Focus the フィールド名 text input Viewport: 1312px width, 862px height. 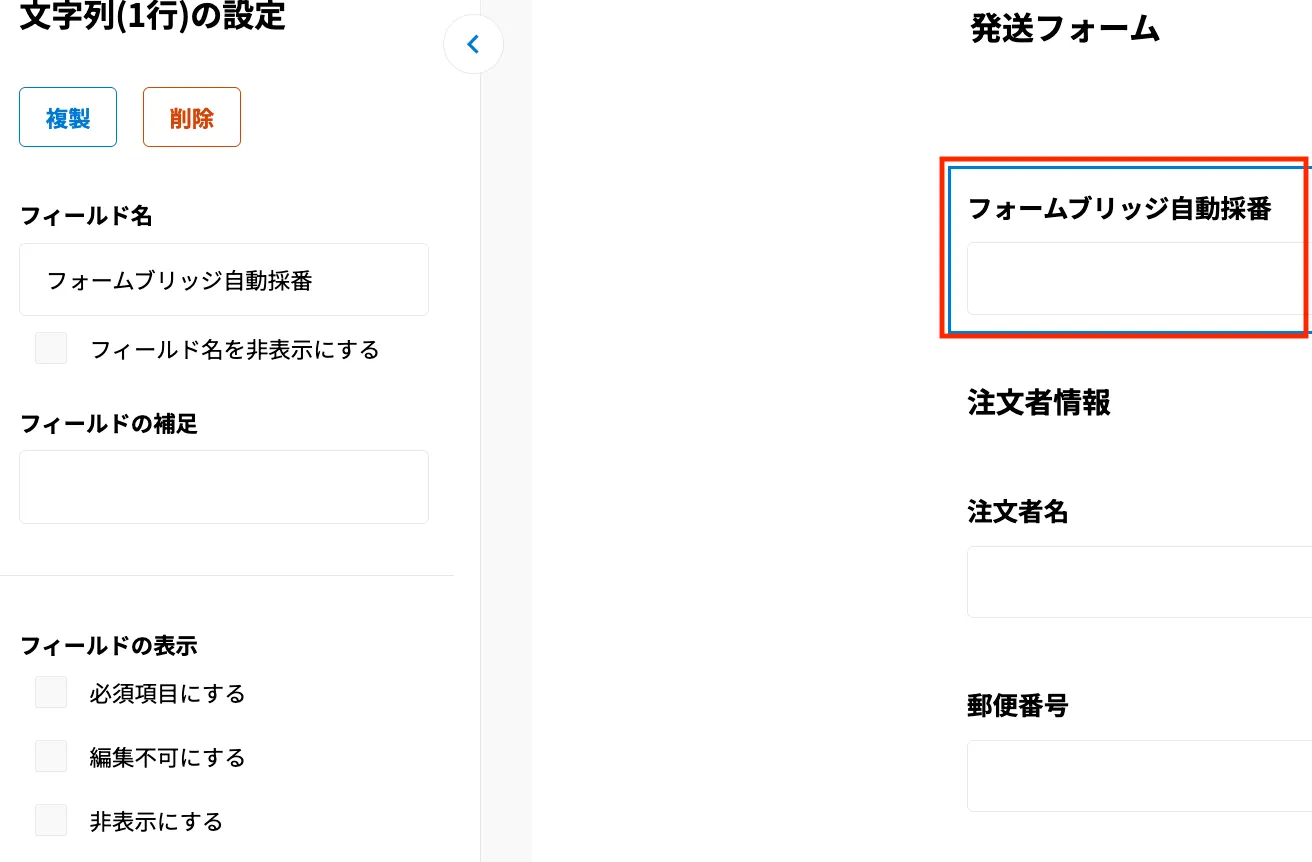click(224, 280)
